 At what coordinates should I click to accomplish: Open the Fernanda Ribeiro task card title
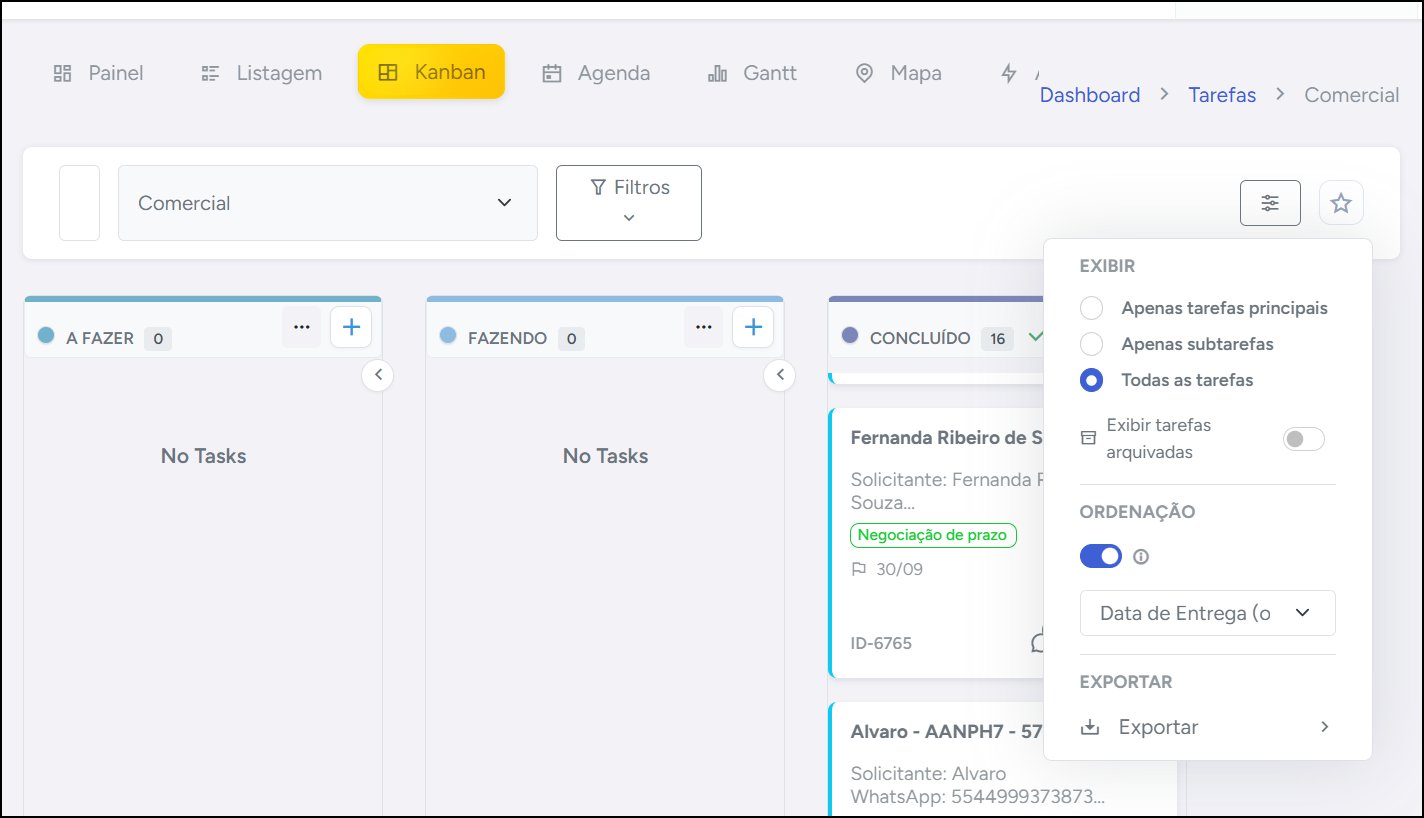click(947, 437)
